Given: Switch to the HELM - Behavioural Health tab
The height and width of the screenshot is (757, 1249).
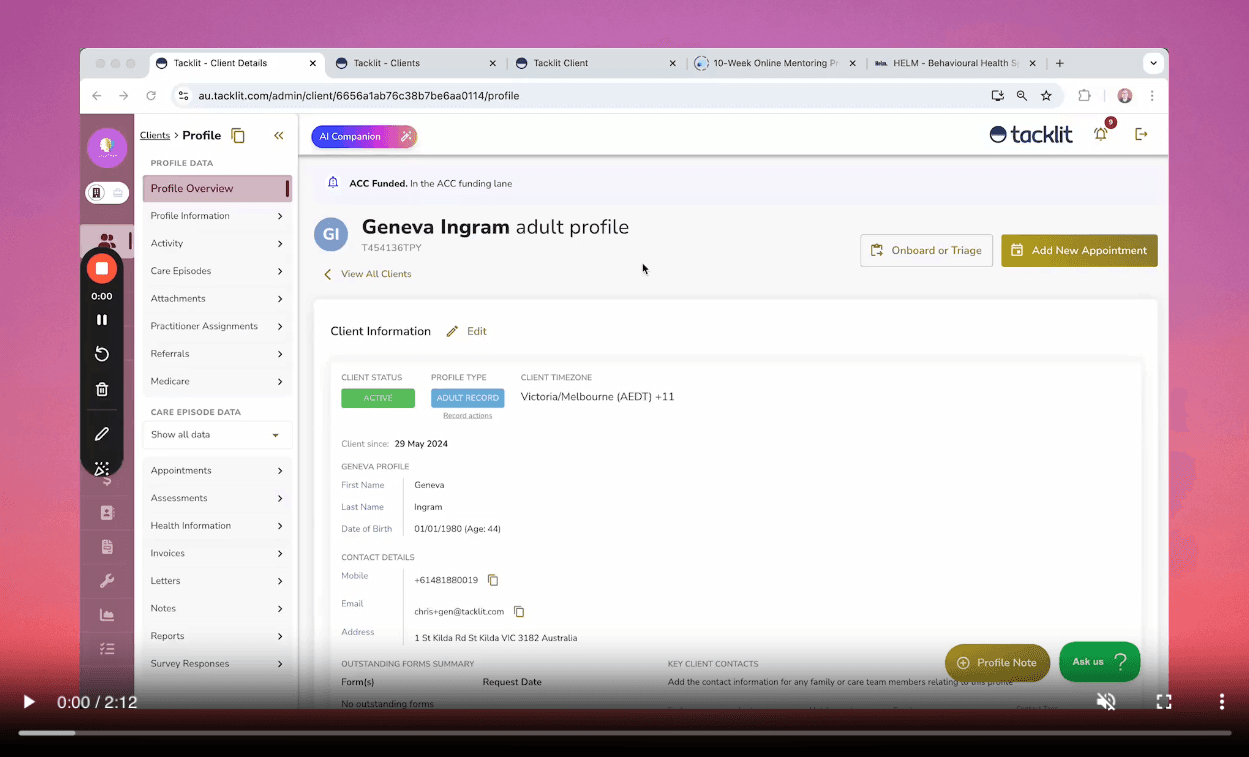Looking at the screenshot, I should [x=954, y=63].
